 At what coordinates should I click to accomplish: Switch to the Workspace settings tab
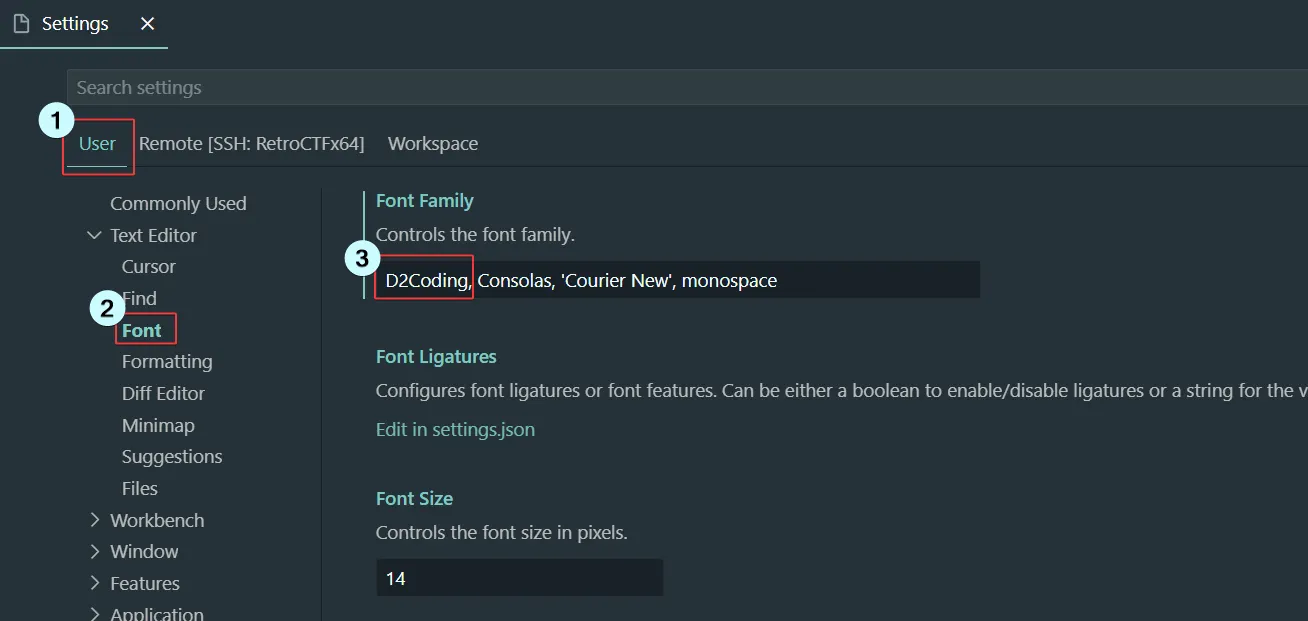[433, 144]
